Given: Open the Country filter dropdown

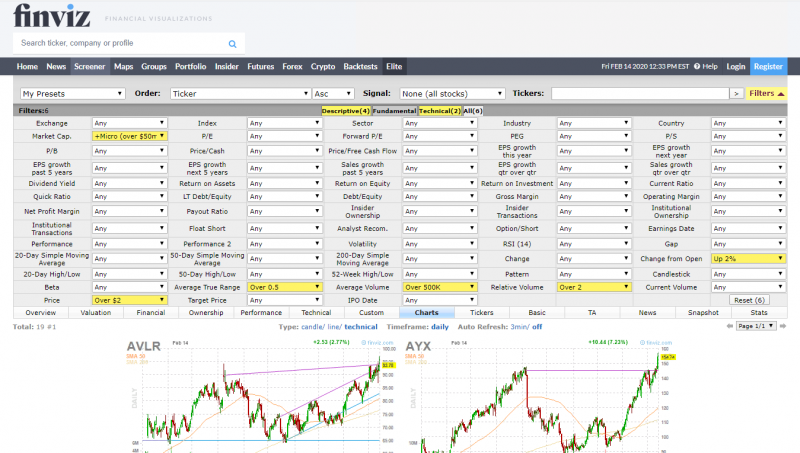Looking at the screenshot, I should click(748, 123).
